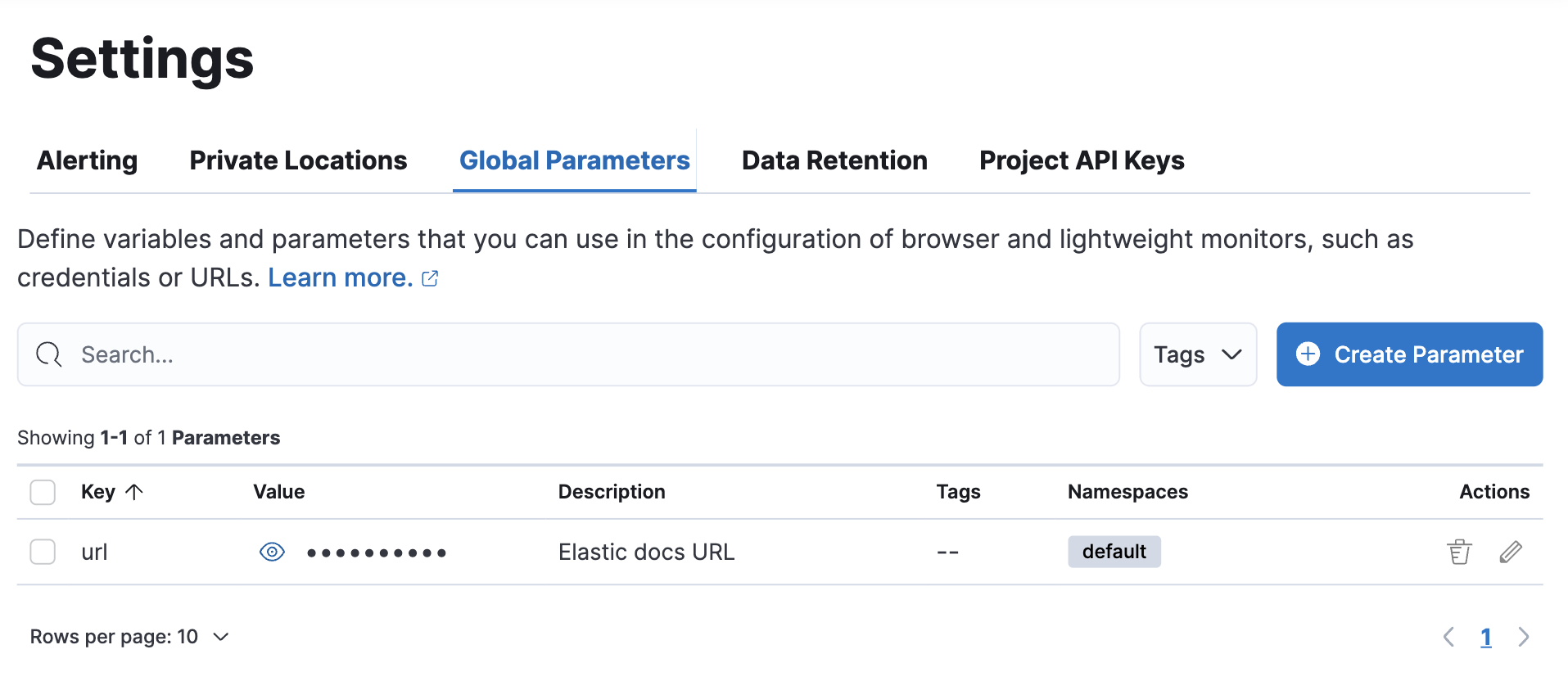Open the Learn more link
This screenshot has width=1568, height=699.
(x=340, y=278)
